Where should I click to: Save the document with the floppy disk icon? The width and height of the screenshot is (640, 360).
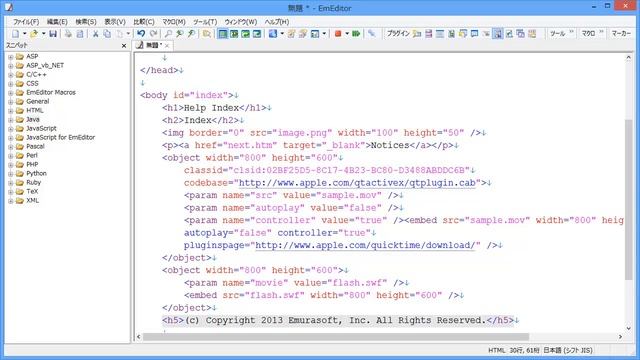click(53, 34)
